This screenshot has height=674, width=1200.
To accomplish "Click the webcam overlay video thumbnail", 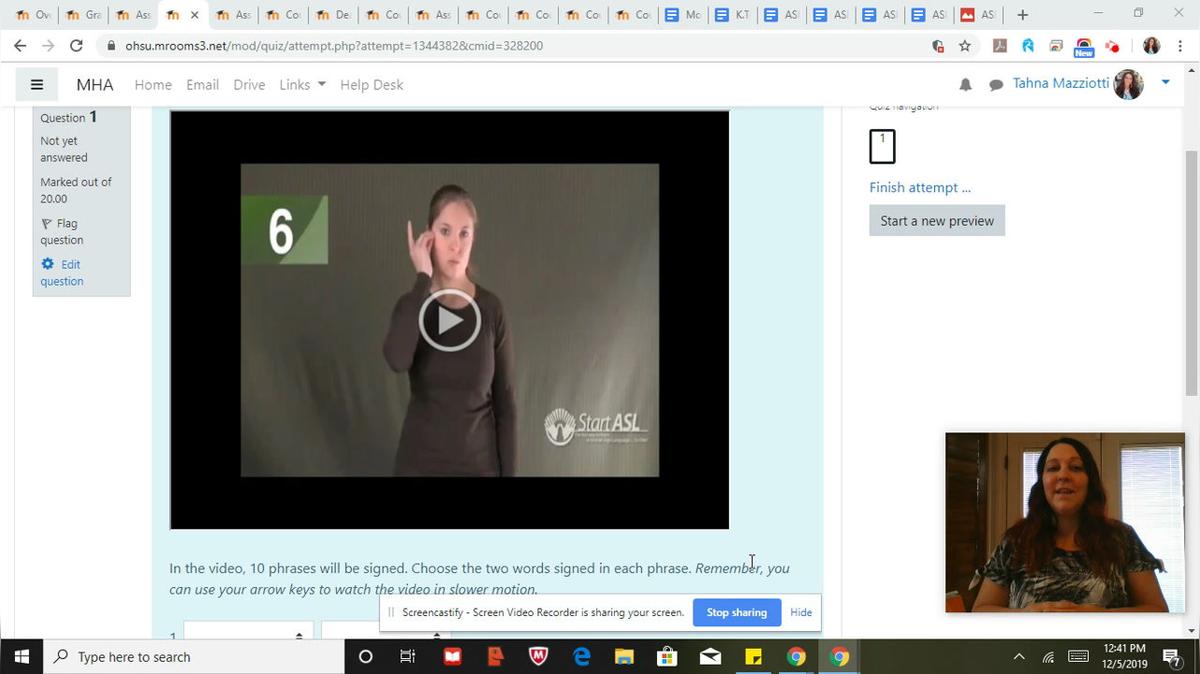I will [x=1065, y=522].
